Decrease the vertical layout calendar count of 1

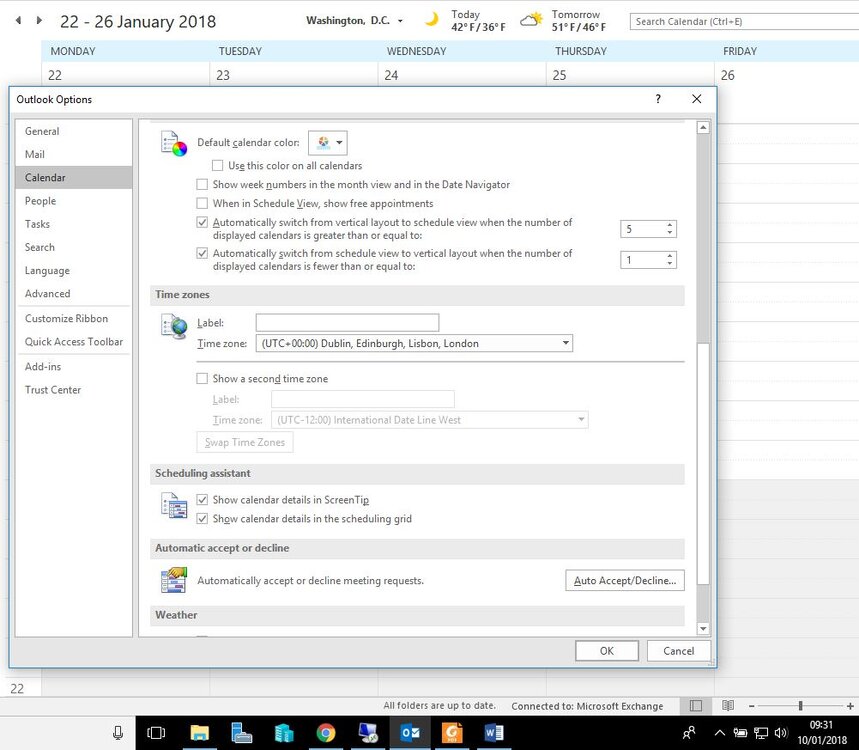669,264
